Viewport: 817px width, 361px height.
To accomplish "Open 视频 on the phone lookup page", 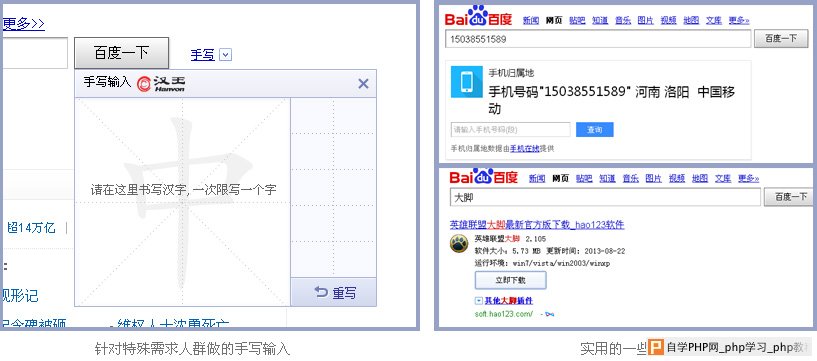I will click(669, 20).
